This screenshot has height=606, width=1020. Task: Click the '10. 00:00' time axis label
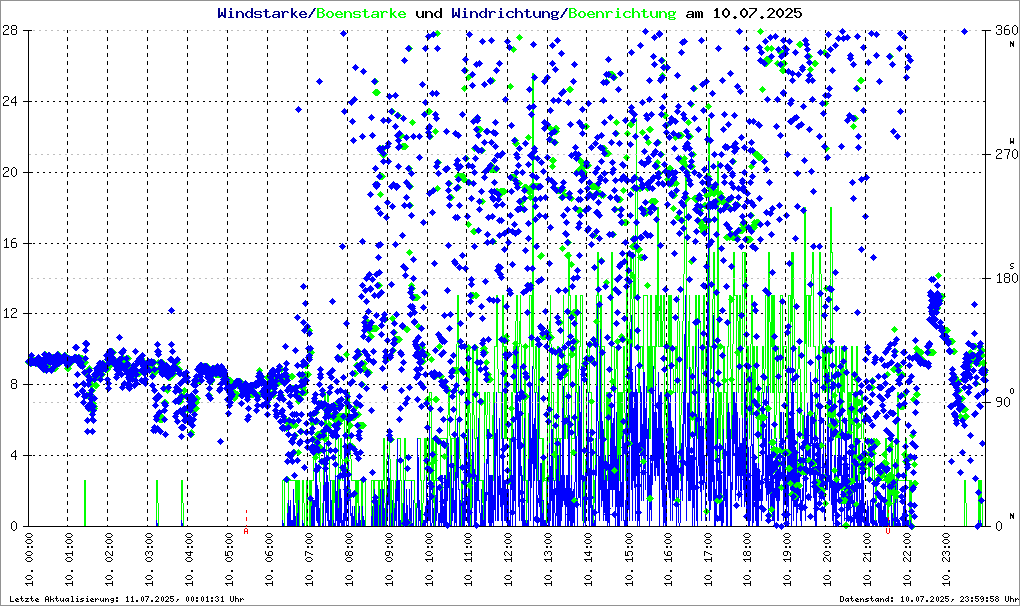click(30, 563)
